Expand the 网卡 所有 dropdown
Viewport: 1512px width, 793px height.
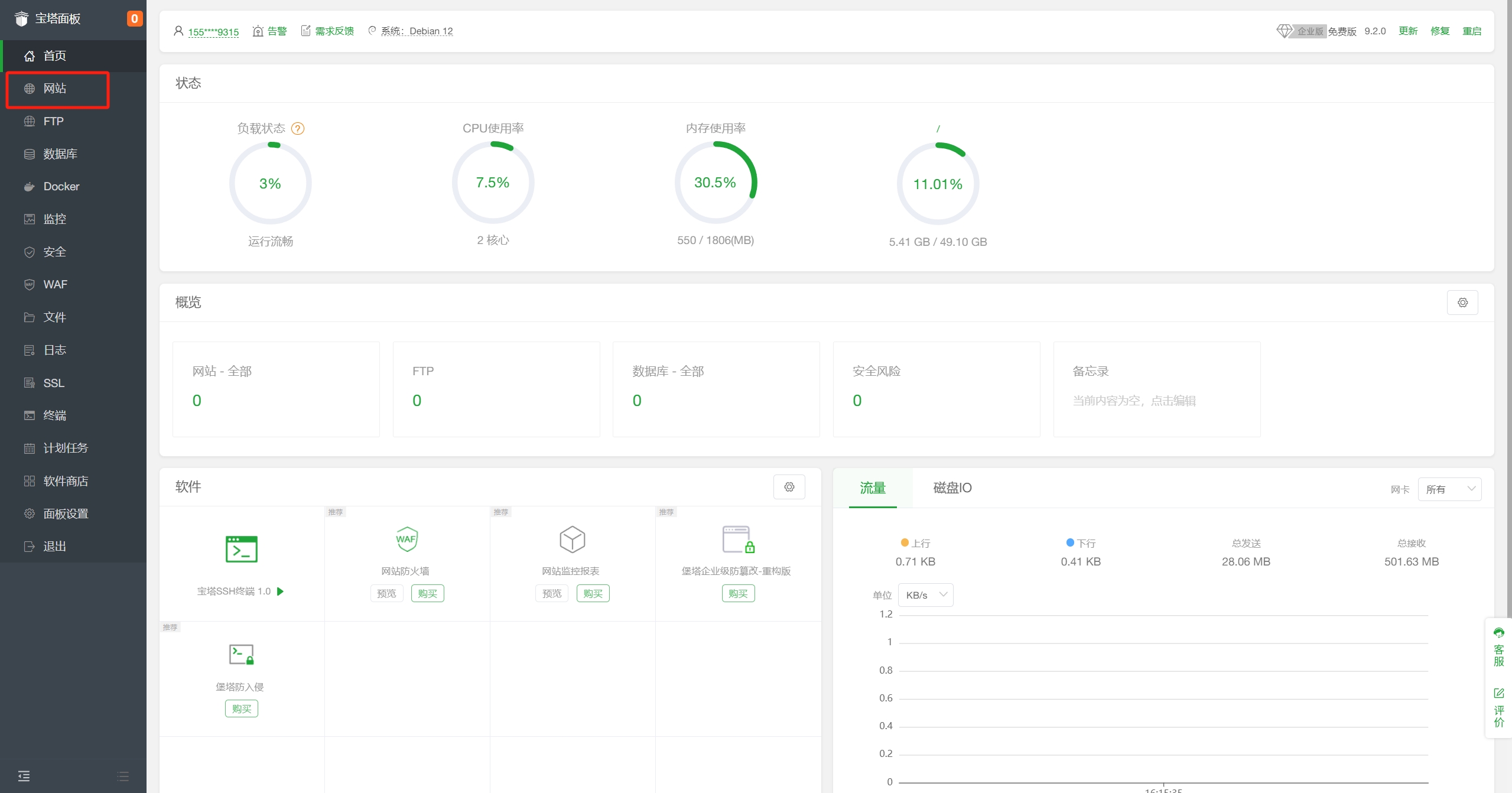coord(1449,489)
